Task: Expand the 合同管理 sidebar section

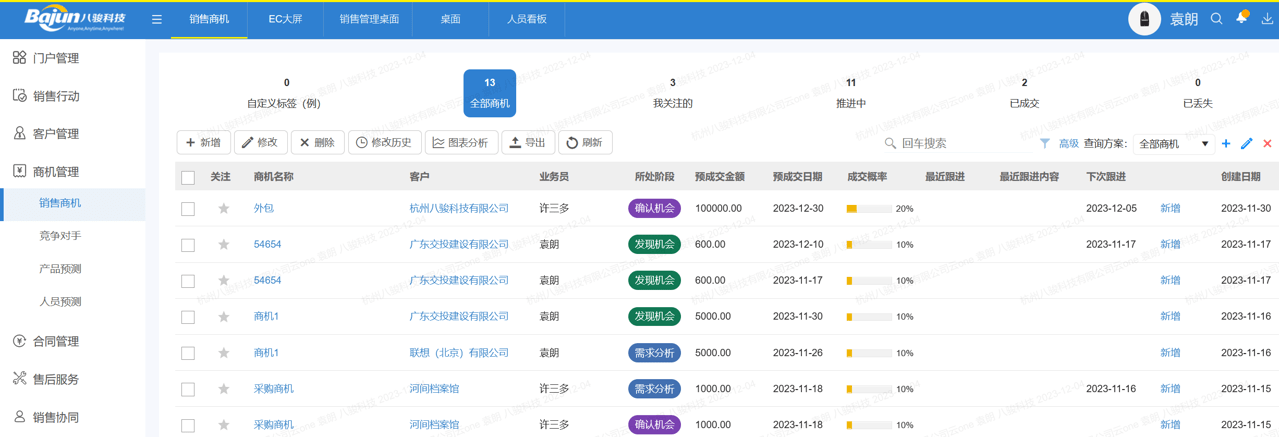Action: 56,342
